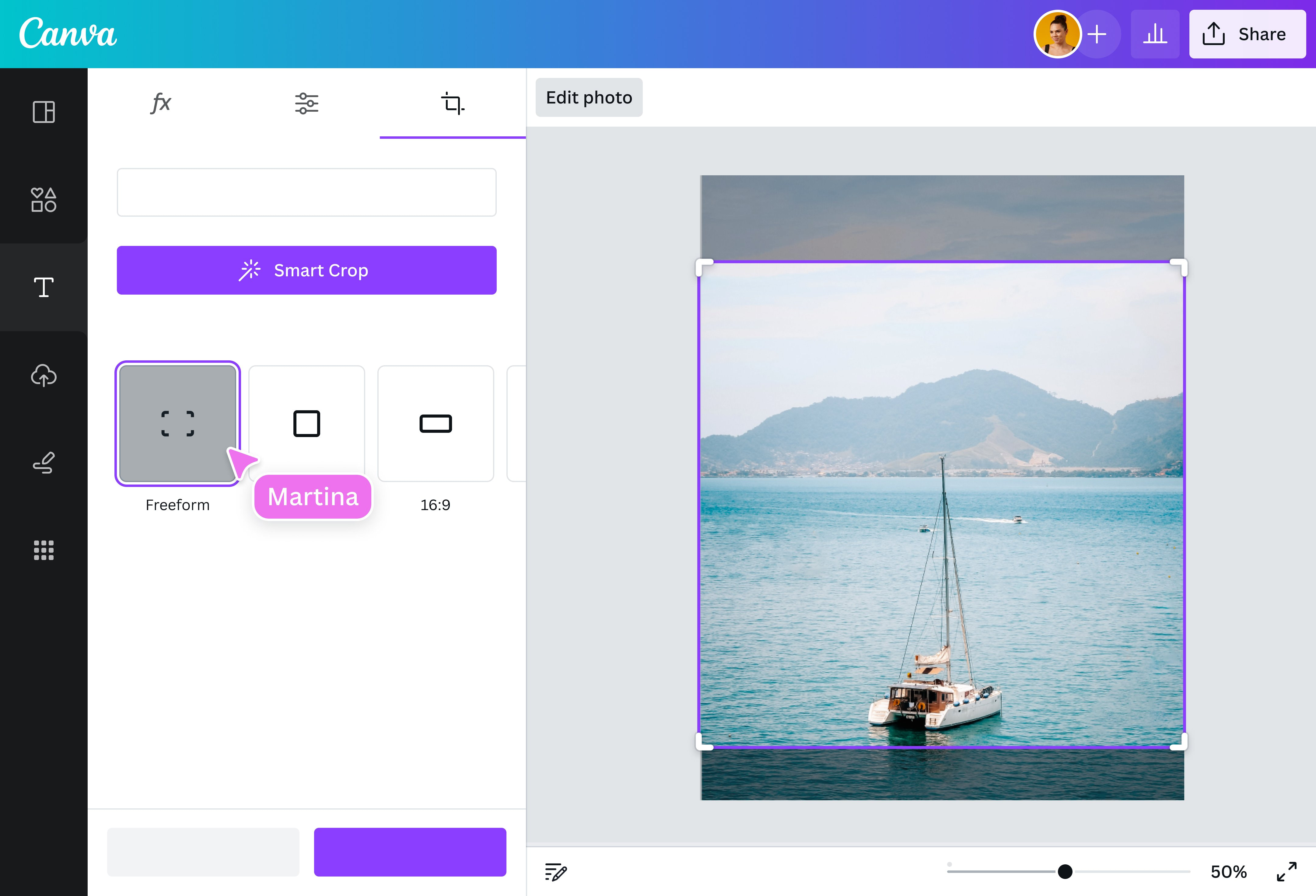Click the Edit photo button

pos(589,97)
